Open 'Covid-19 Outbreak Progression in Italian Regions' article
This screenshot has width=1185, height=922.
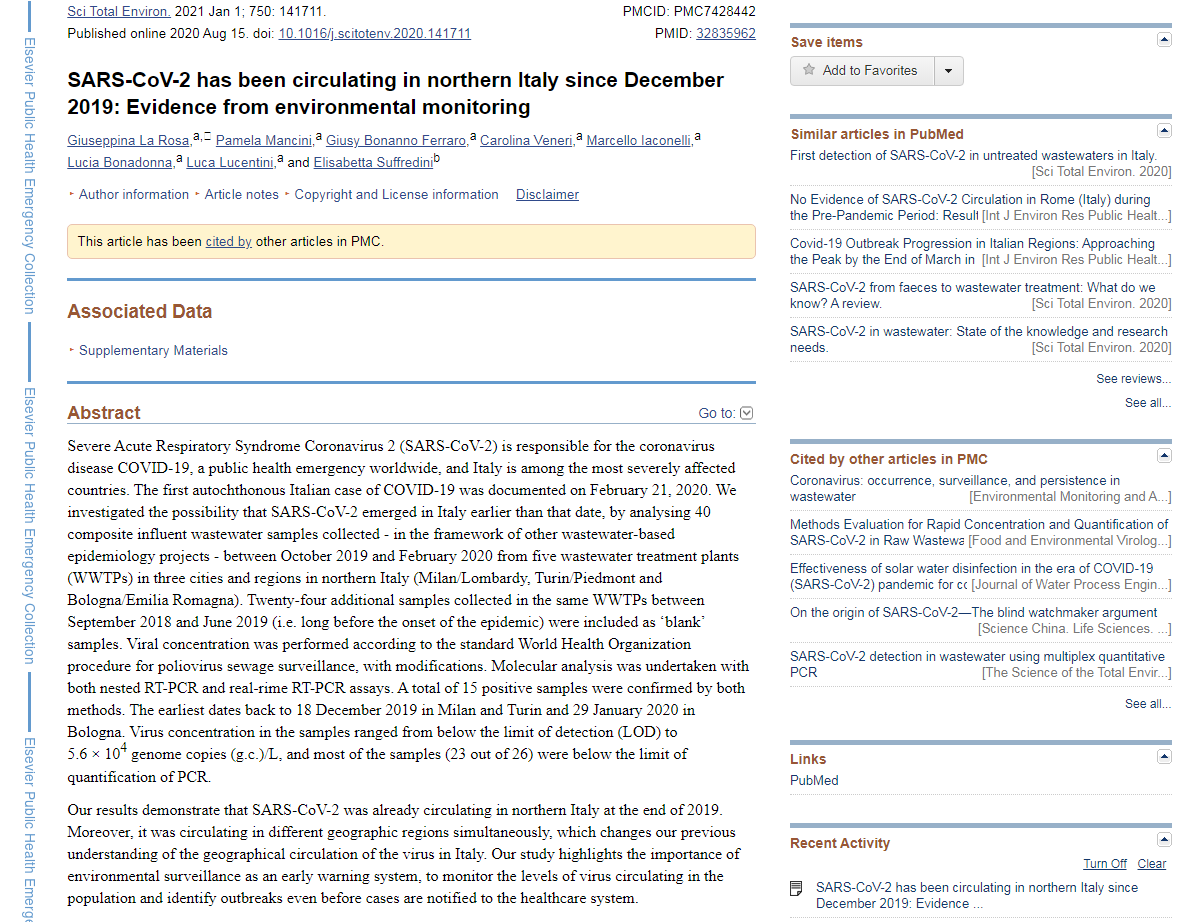972,252
